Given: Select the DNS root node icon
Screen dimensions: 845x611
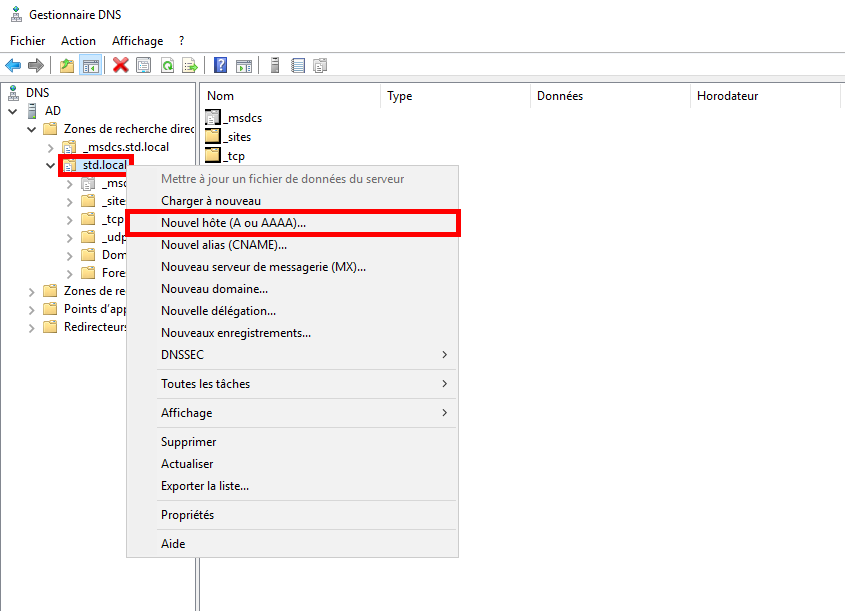Looking at the screenshot, I should pyautogui.click(x=11, y=92).
